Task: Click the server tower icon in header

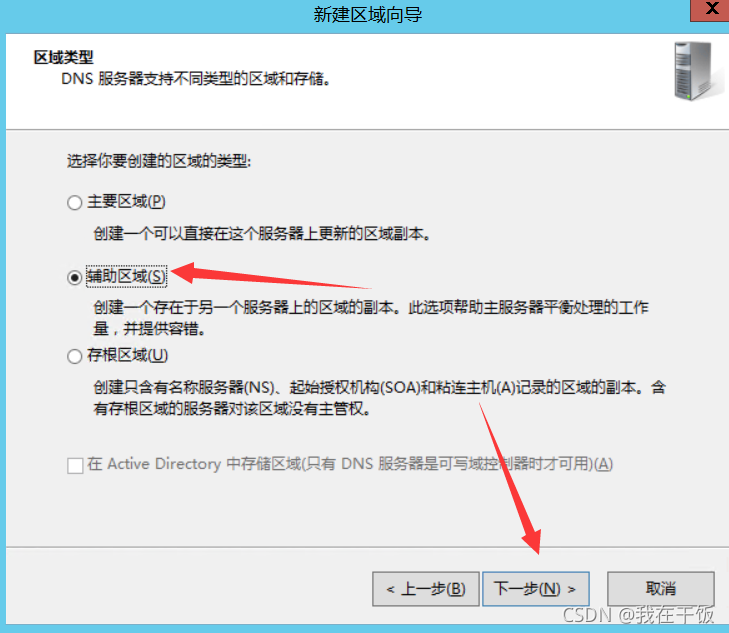Action: (695, 71)
